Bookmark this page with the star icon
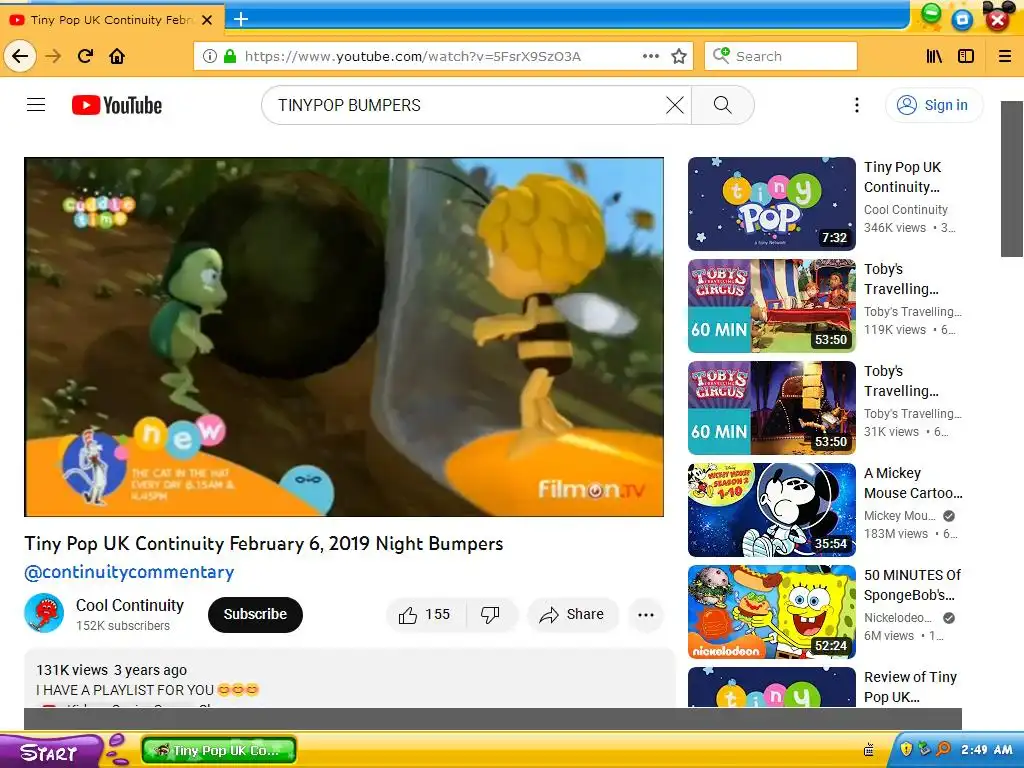The height and width of the screenshot is (768, 1024). coord(679,56)
